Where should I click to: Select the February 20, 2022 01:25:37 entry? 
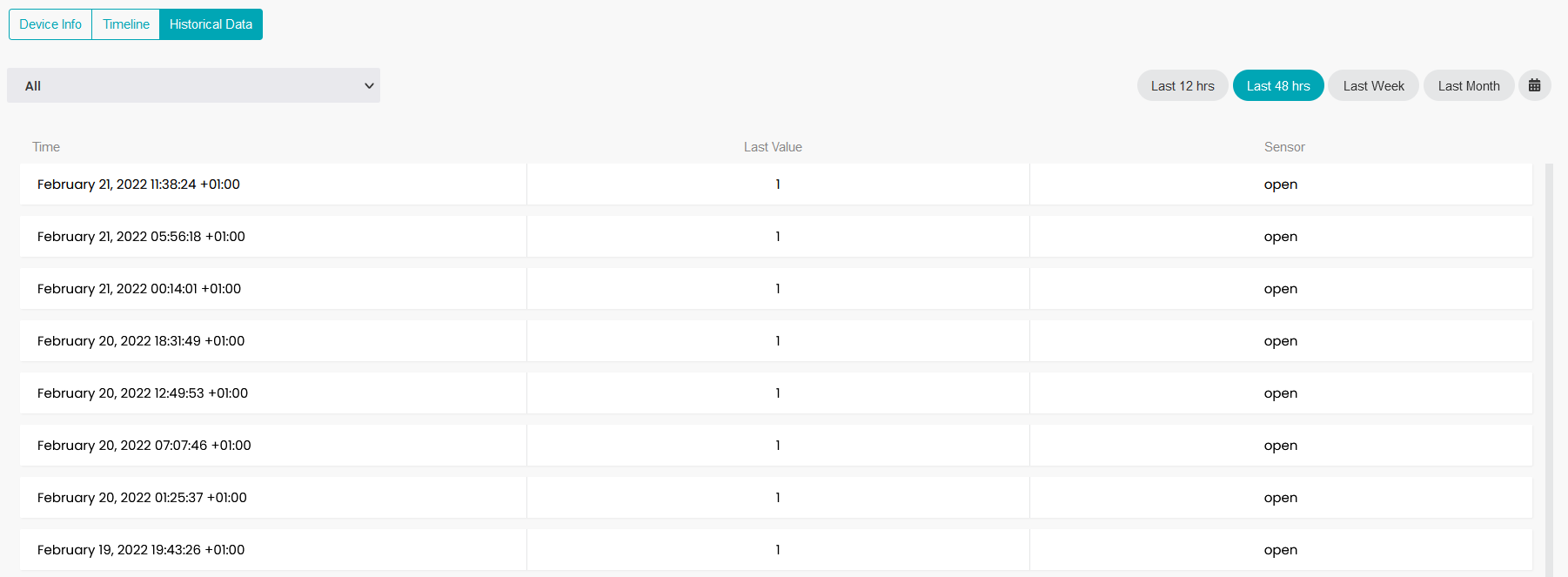pos(776,498)
